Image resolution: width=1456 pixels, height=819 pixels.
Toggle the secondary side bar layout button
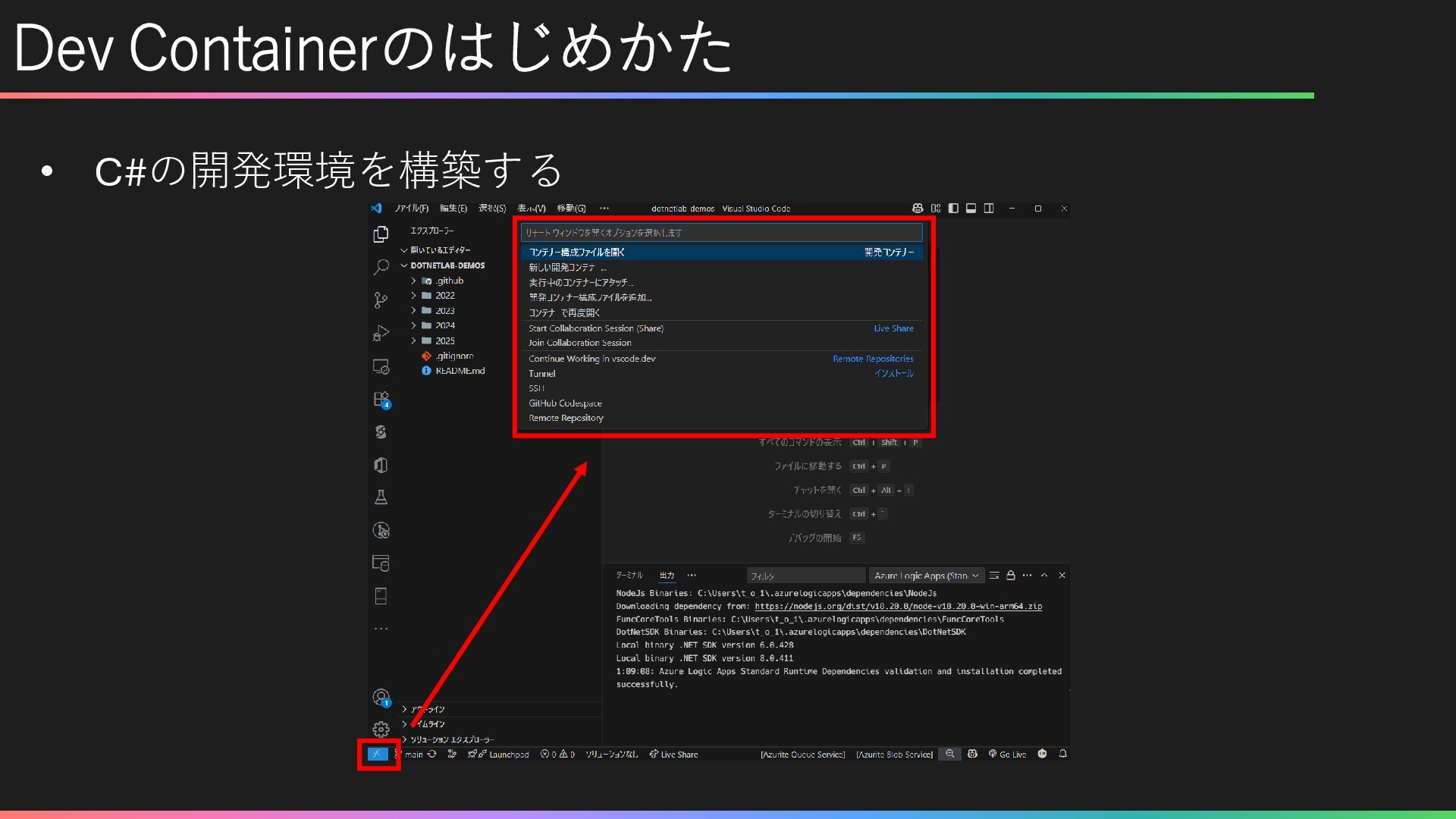(x=989, y=209)
